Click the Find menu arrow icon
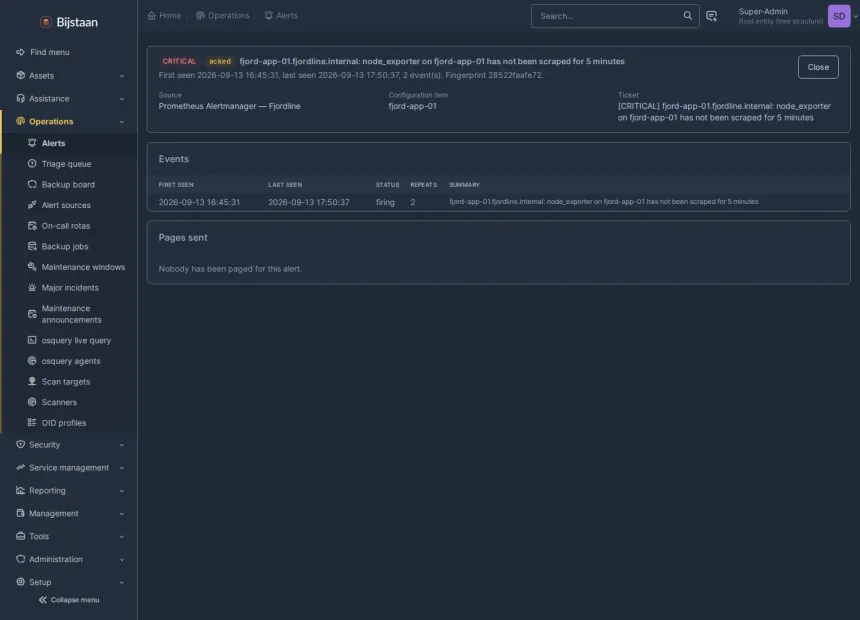This screenshot has width=860, height=620. click(x=20, y=52)
